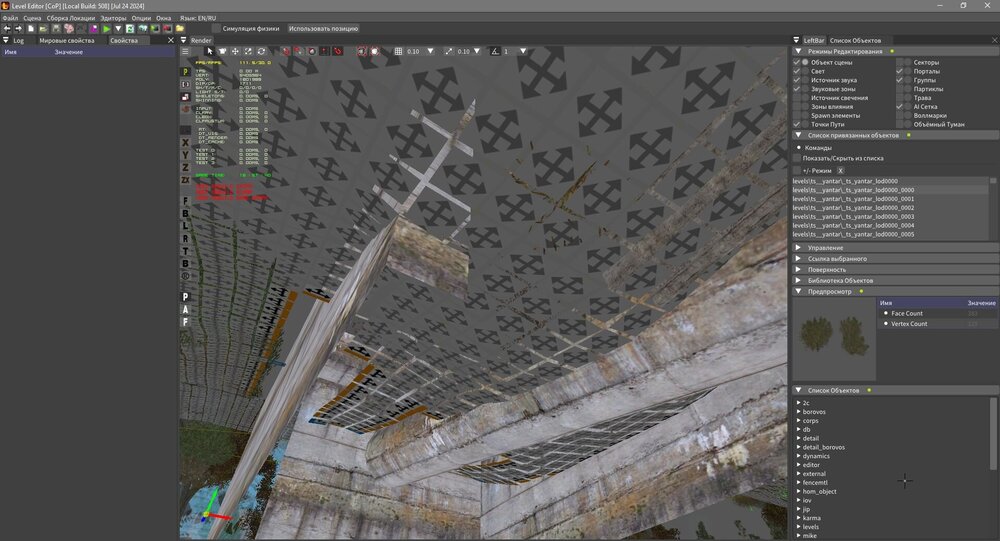Open the Сборка Локации menu
This screenshot has height=541, width=1000.
(x=70, y=18)
